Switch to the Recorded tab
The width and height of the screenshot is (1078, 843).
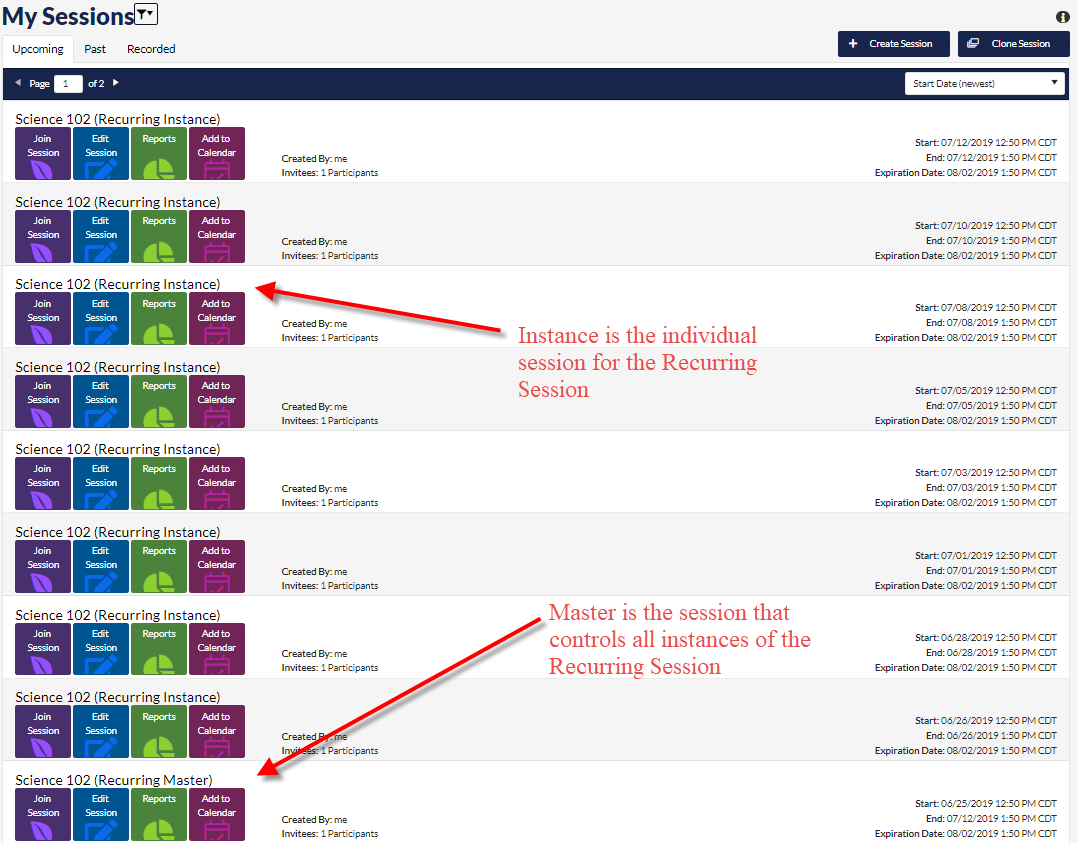pyautogui.click(x=151, y=49)
